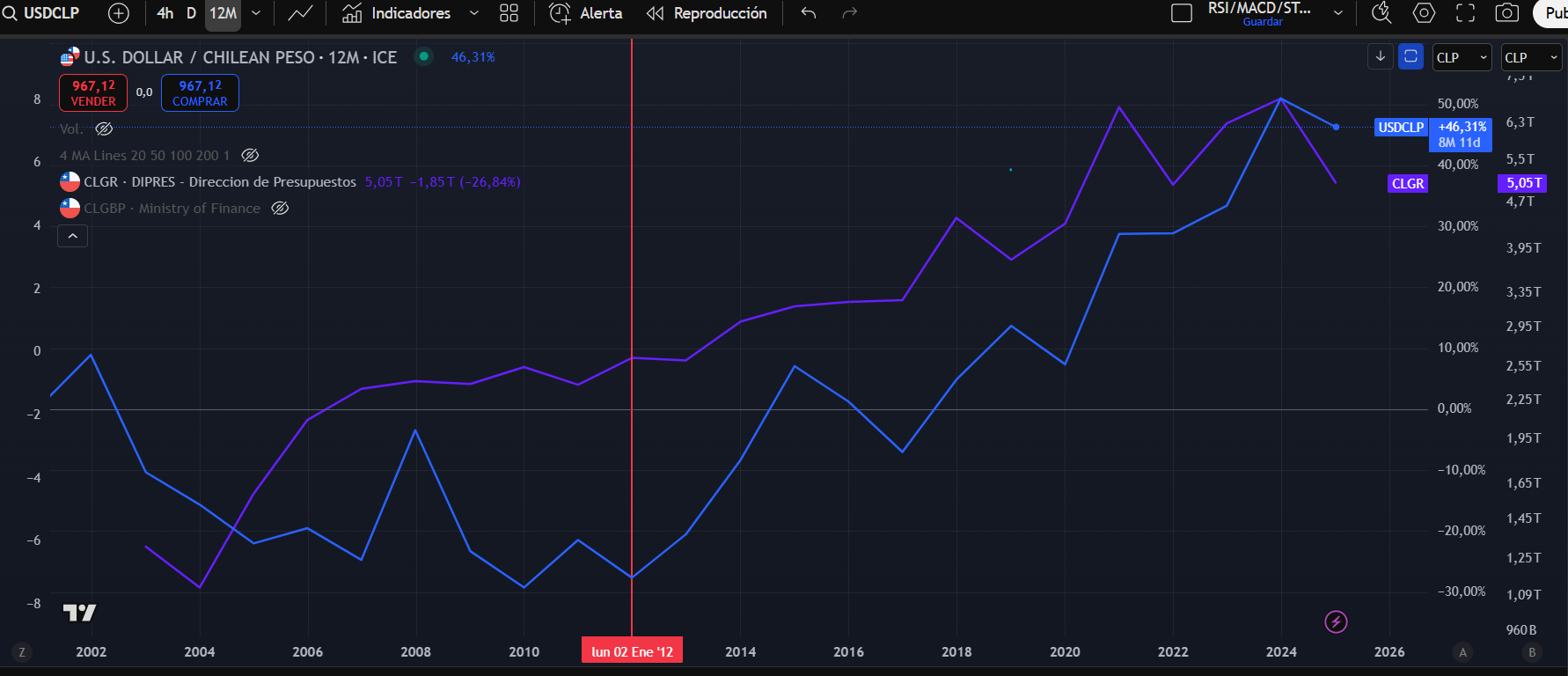Click the Pub publish button
1568x676 pixels.
pyautogui.click(x=1552, y=13)
